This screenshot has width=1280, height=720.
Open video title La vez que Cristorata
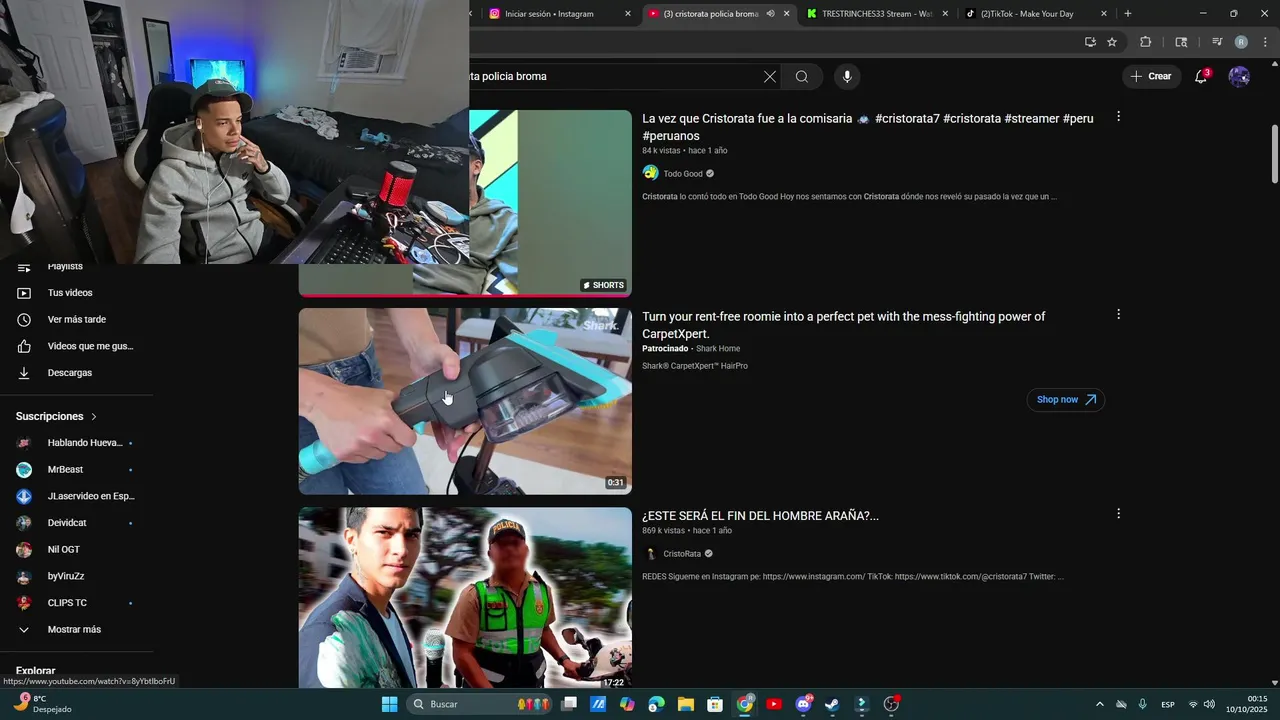pos(868,127)
